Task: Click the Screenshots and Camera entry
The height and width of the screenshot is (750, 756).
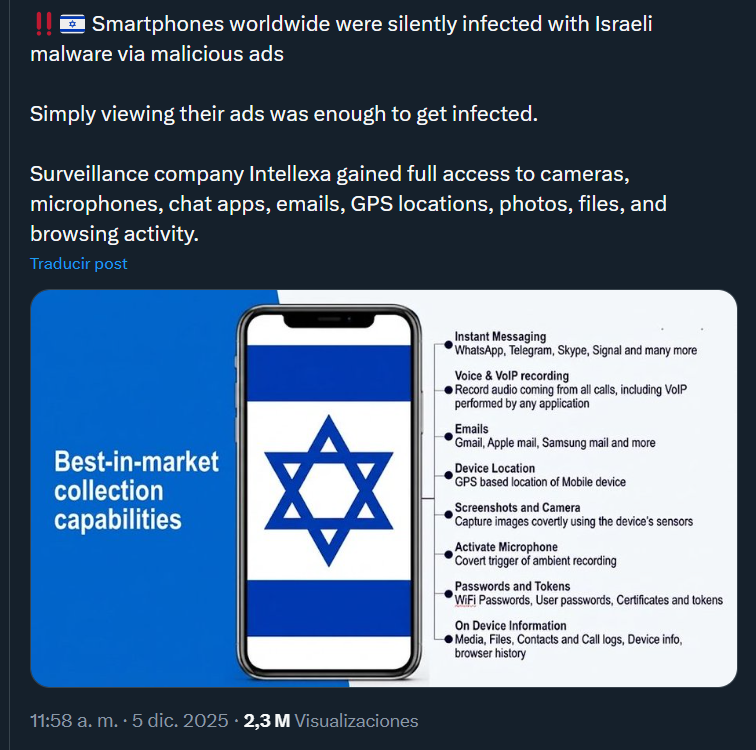Action: pyautogui.click(x=517, y=508)
